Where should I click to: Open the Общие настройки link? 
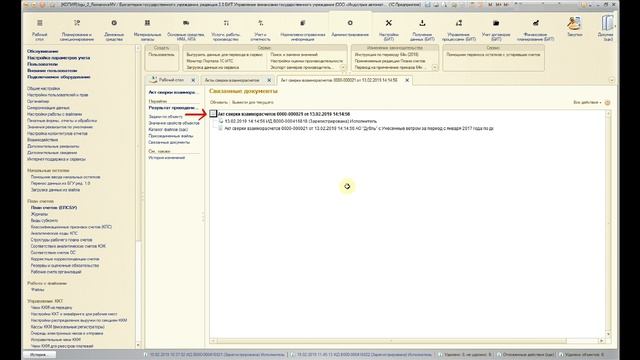(x=44, y=88)
